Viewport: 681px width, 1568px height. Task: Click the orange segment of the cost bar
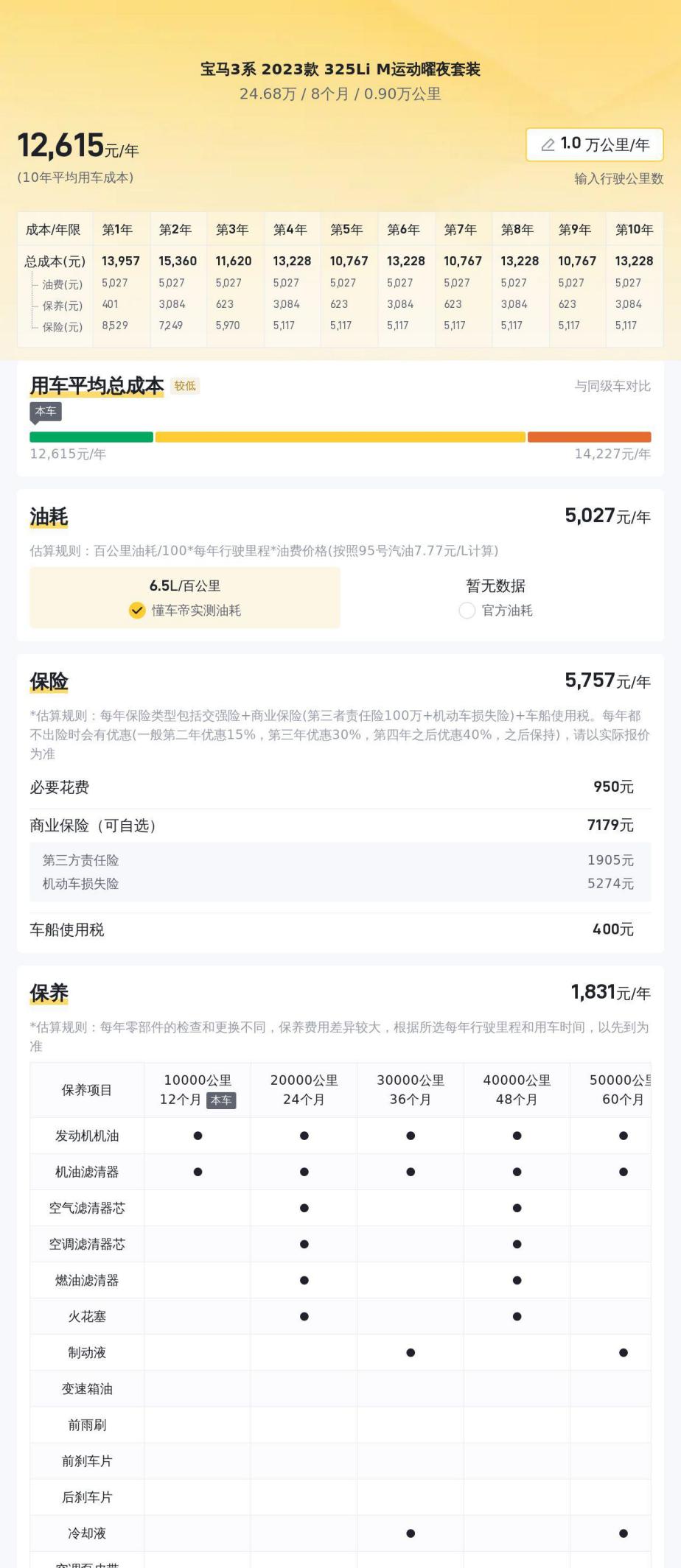[x=589, y=437]
